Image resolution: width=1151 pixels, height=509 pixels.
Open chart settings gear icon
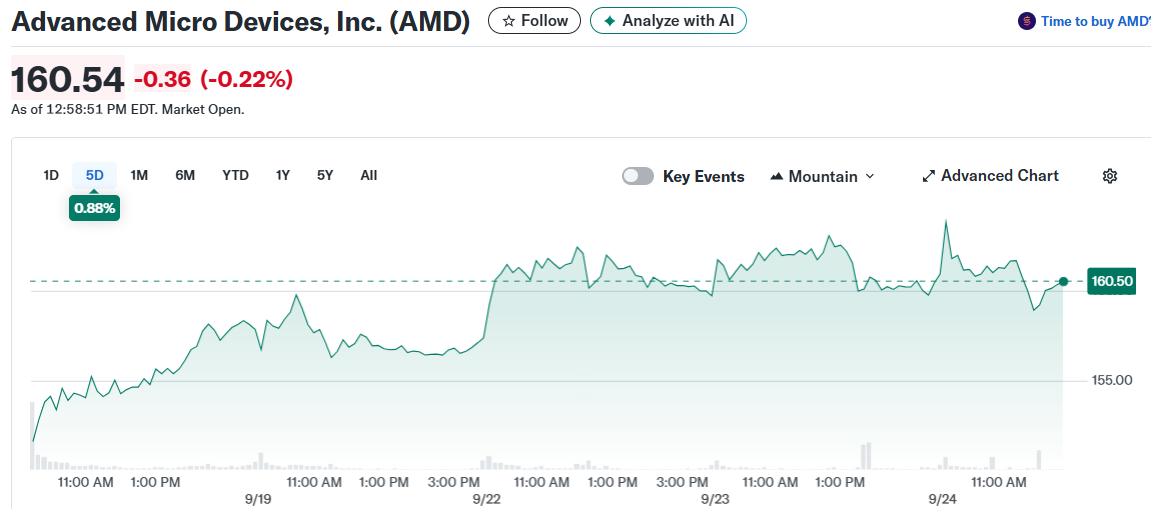click(x=1110, y=176)
